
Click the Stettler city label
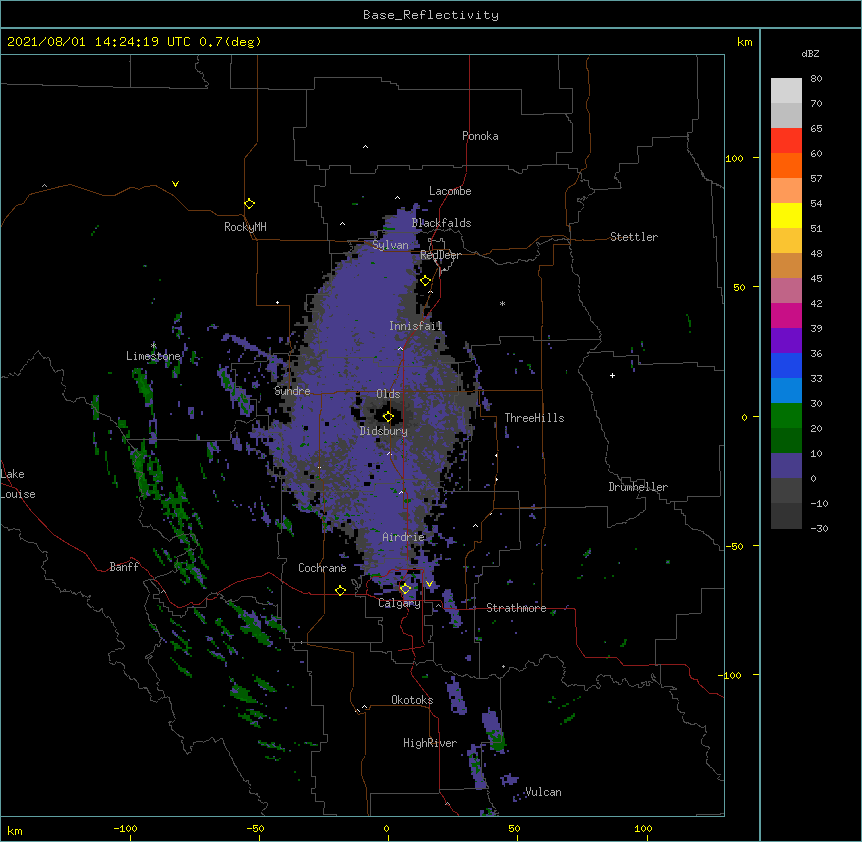(x=634, y=237)
